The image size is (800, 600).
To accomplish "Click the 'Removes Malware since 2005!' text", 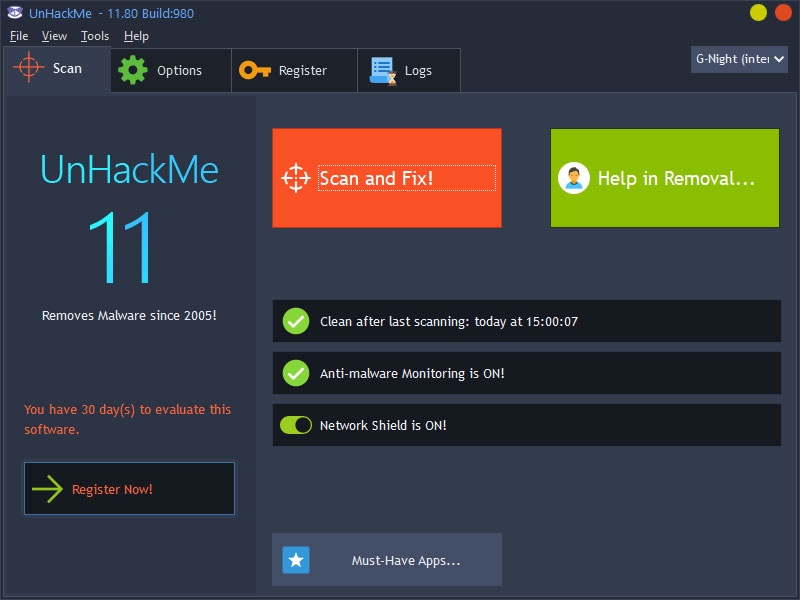I will click(129, 316).
